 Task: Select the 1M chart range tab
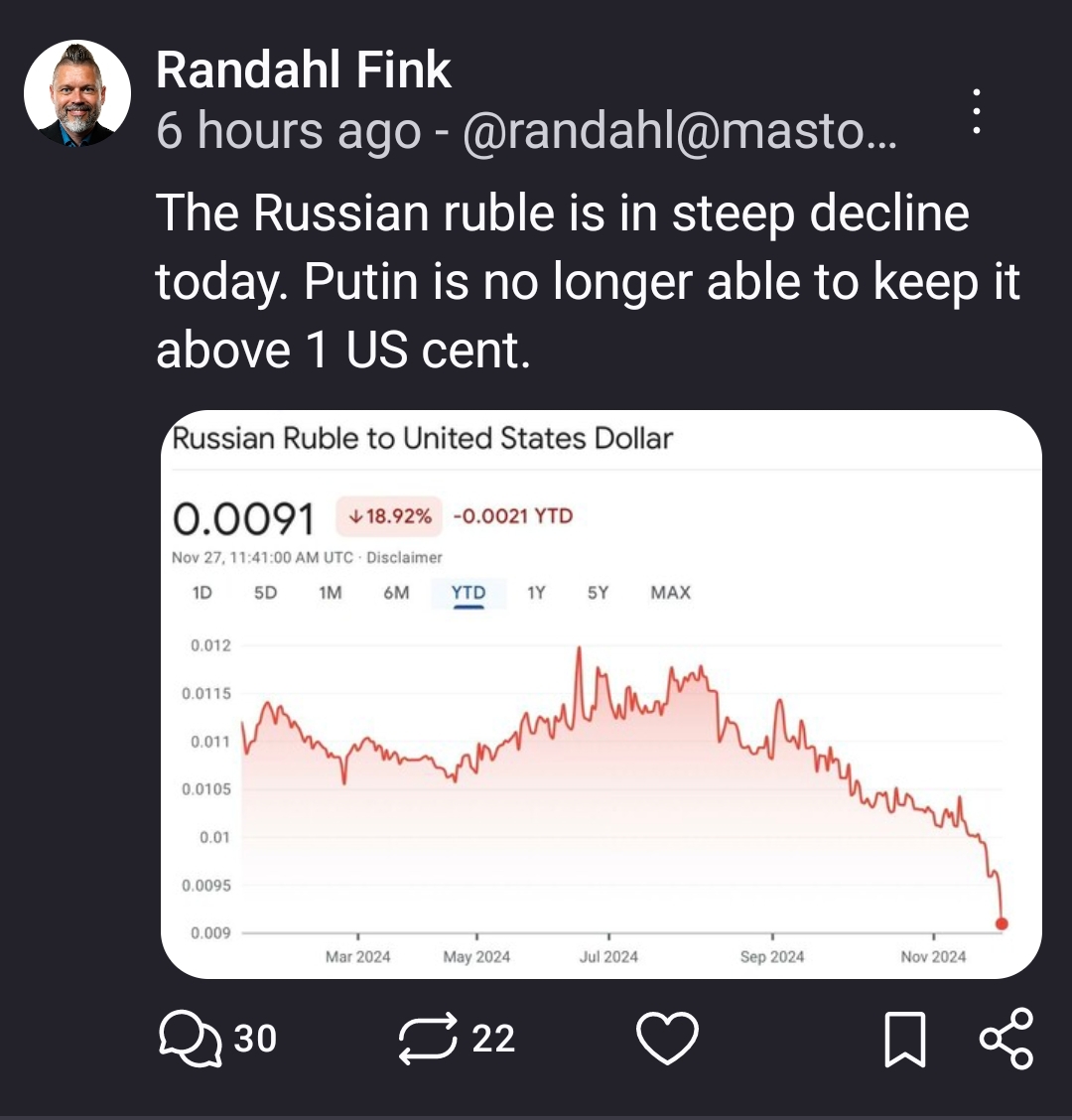[330, 593]
